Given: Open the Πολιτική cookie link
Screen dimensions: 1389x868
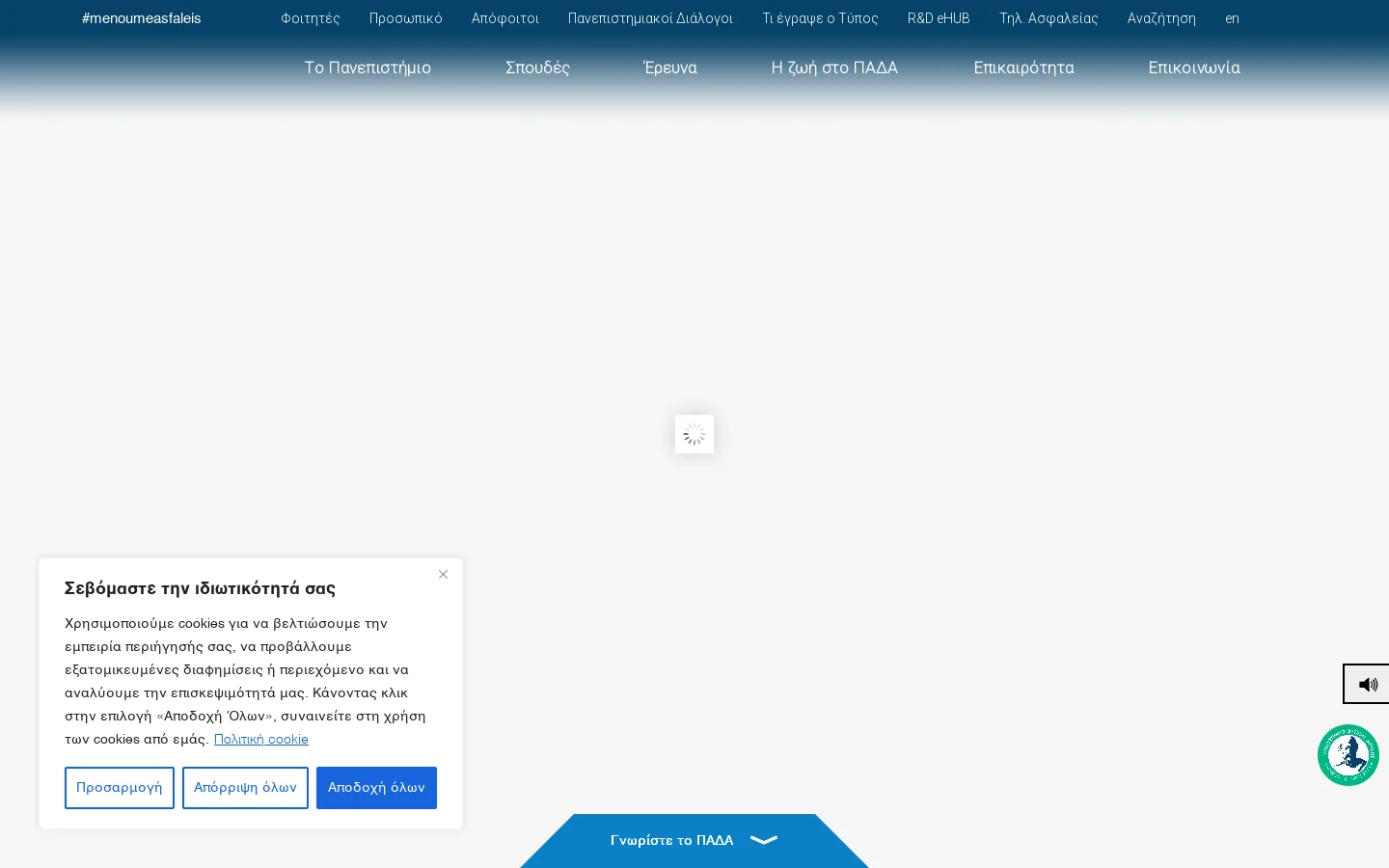Looking at the screenshot, I should point(261,739).
